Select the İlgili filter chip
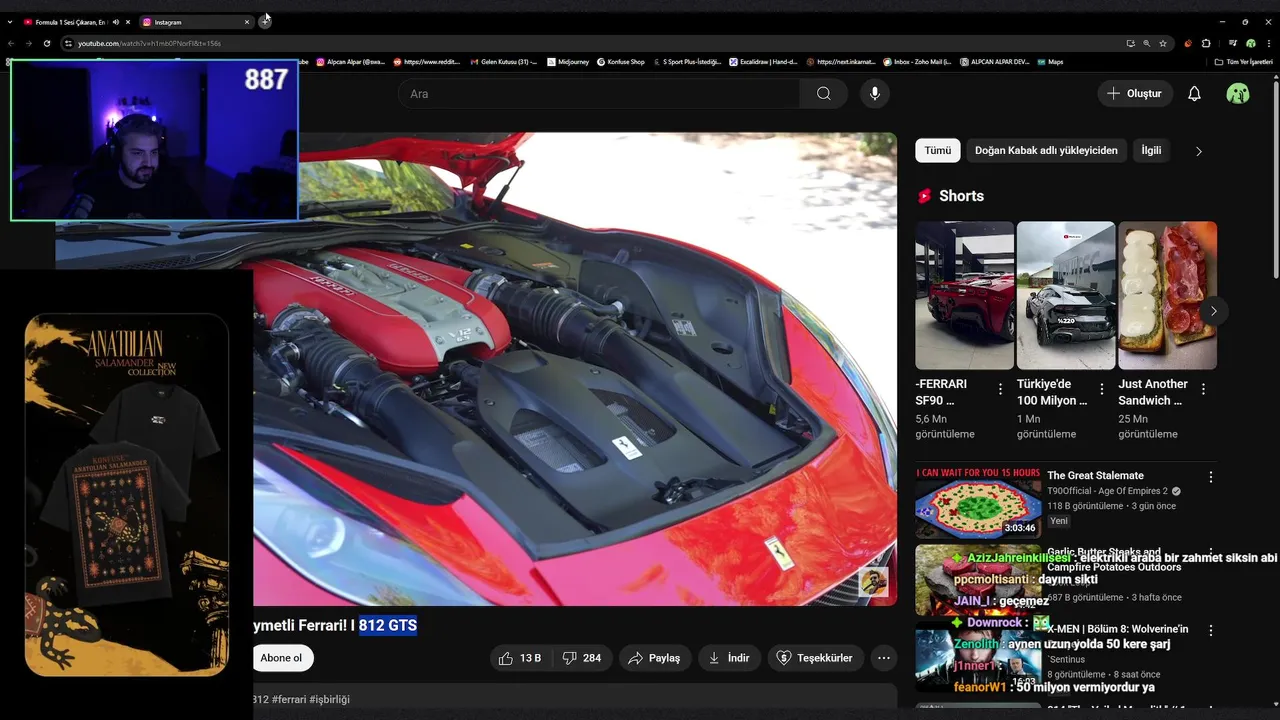Viewport: 1280px width, 720px height. pyautogui.click(x=1152, y=150)
